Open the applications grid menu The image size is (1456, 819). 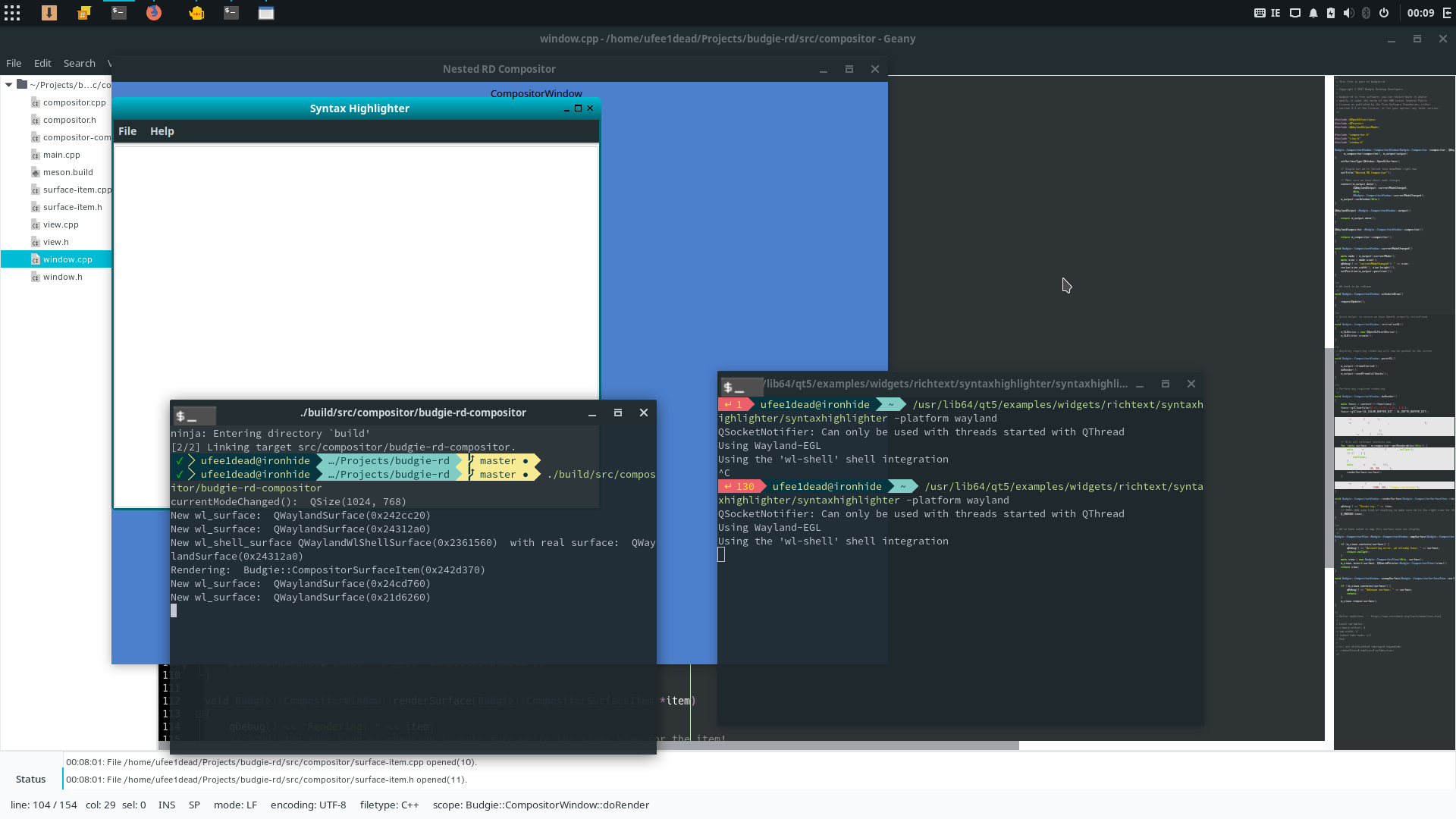[x=12, y=13]
